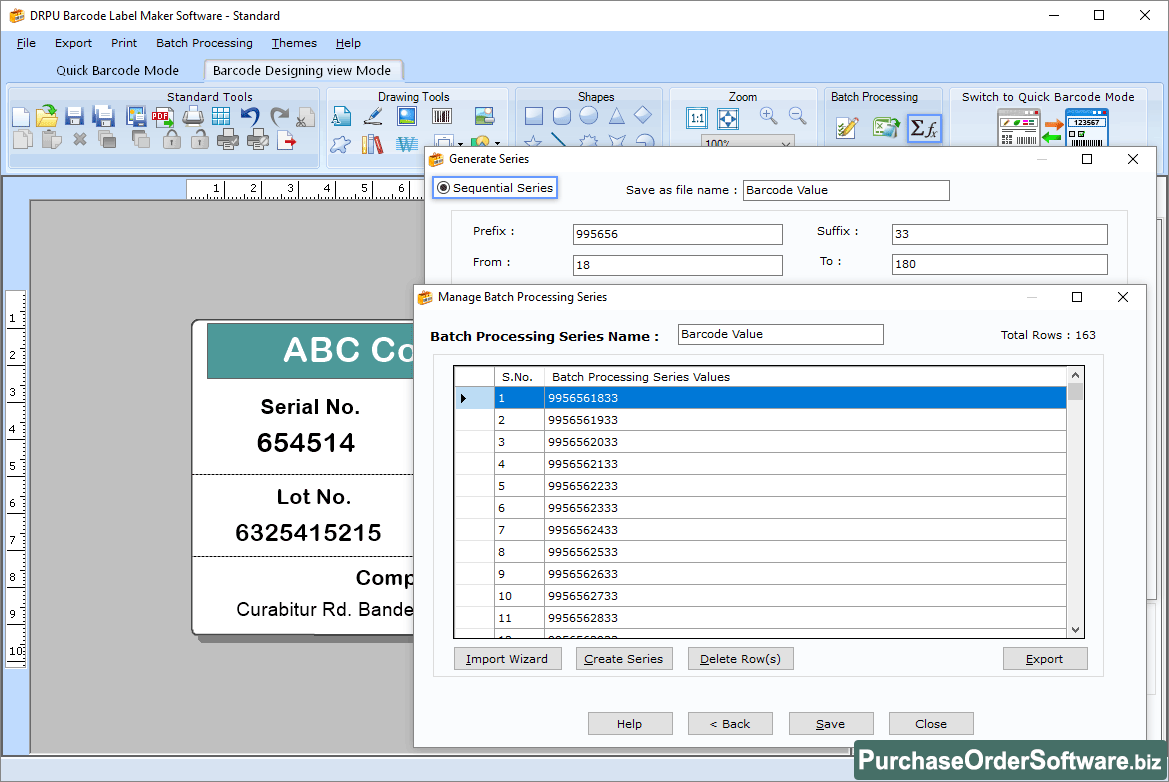Image resolution: width=1169 pixels, height=782 pixels.
Task: Click inside the Prefix input field
Action: [677, 234]
